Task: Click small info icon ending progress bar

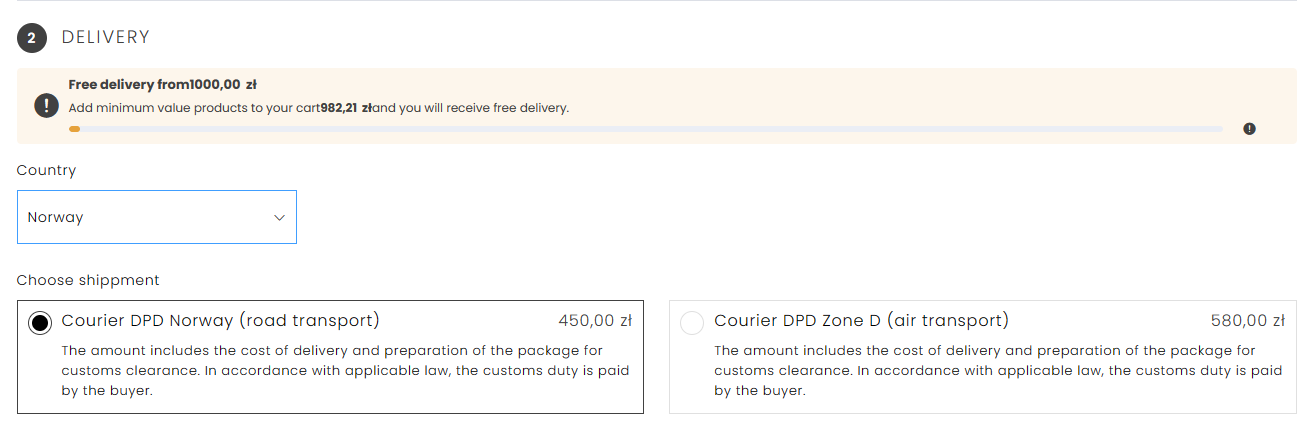Action: click(x=1249, y=129)
